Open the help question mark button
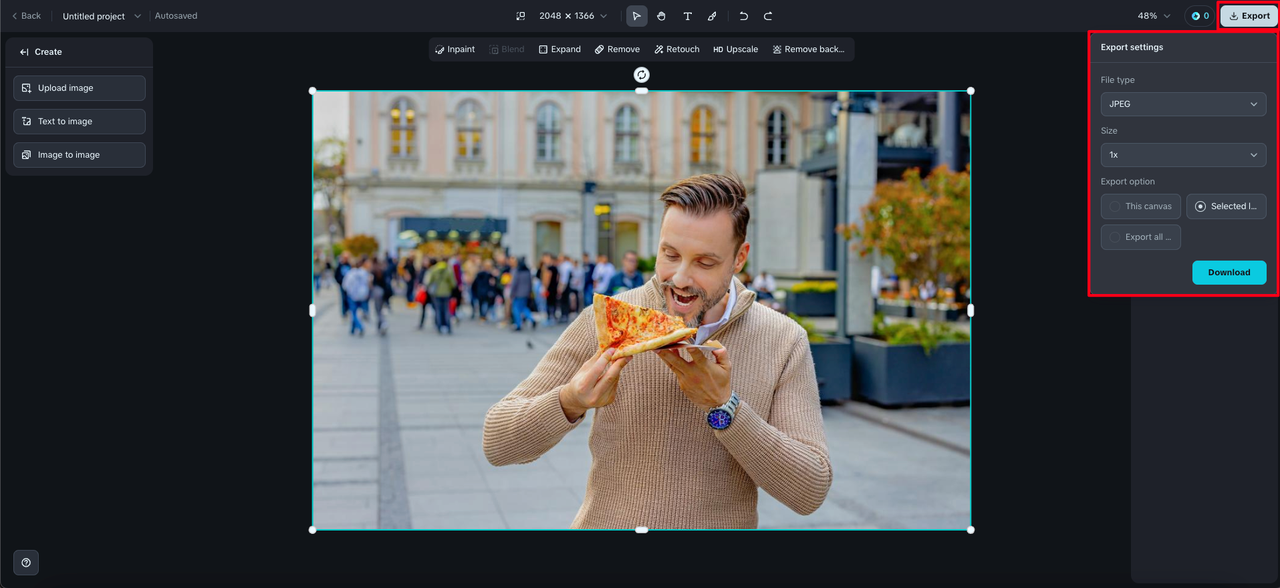This screenshot has height=588, width=1280. 26,562
